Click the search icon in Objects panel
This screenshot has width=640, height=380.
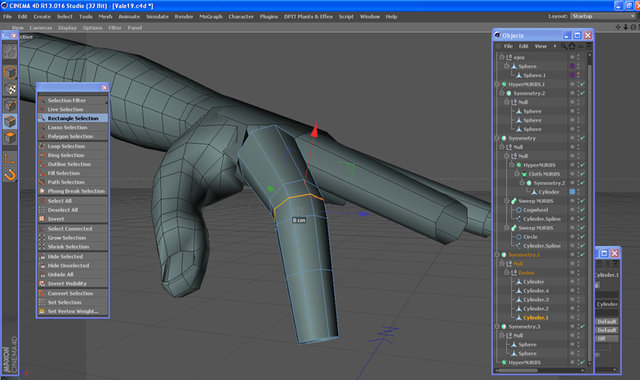564,46
